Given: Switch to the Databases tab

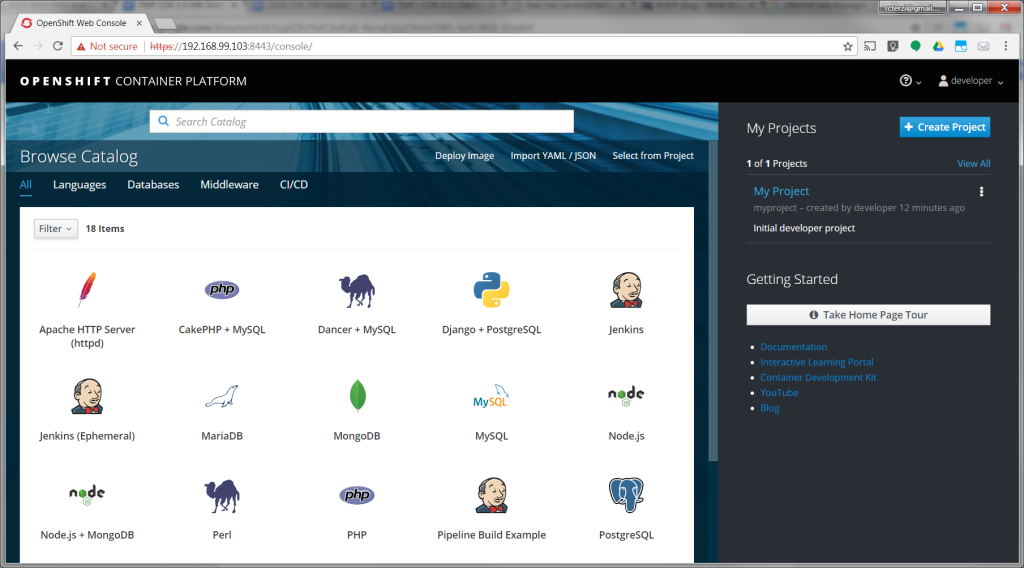Looking at the screenshot, I should pos(153,185).
